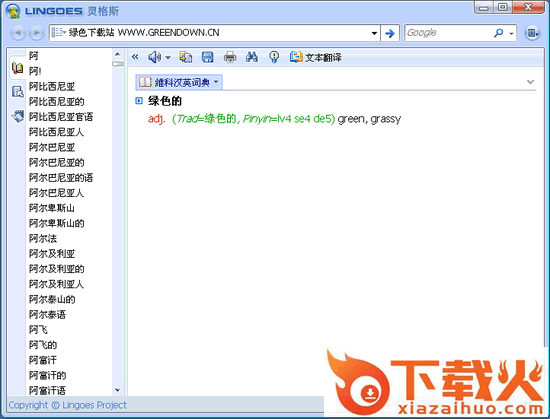Copy the result with the copy icon

click(x=186, y=57)
